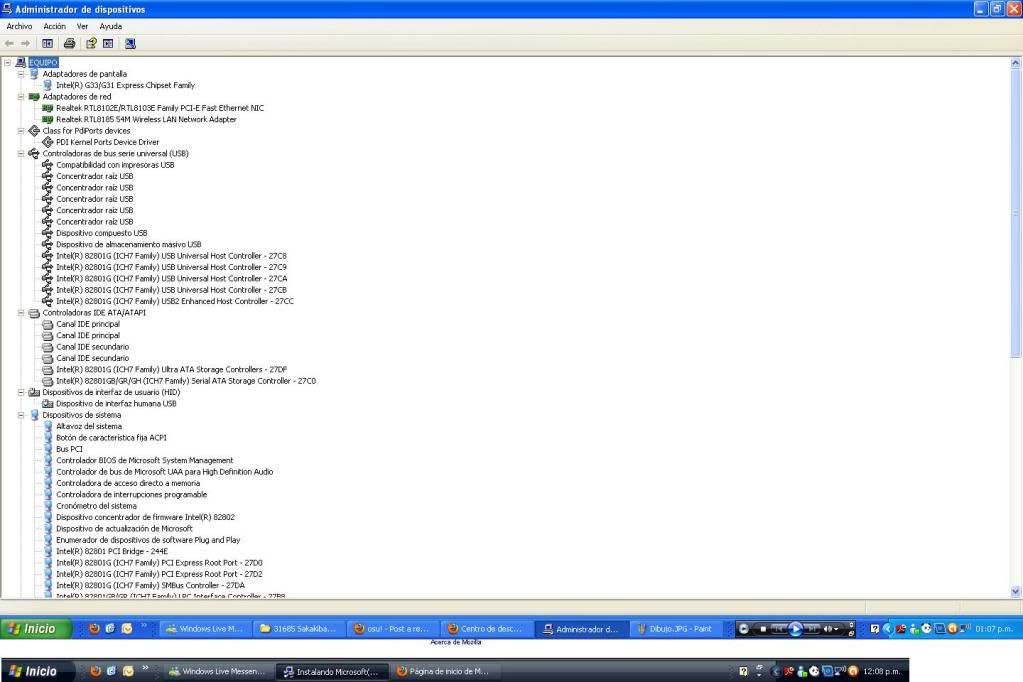The image size is (1023, 682).
Task: Select PDI Kernel Ports Device Driver
Action: 108,142
